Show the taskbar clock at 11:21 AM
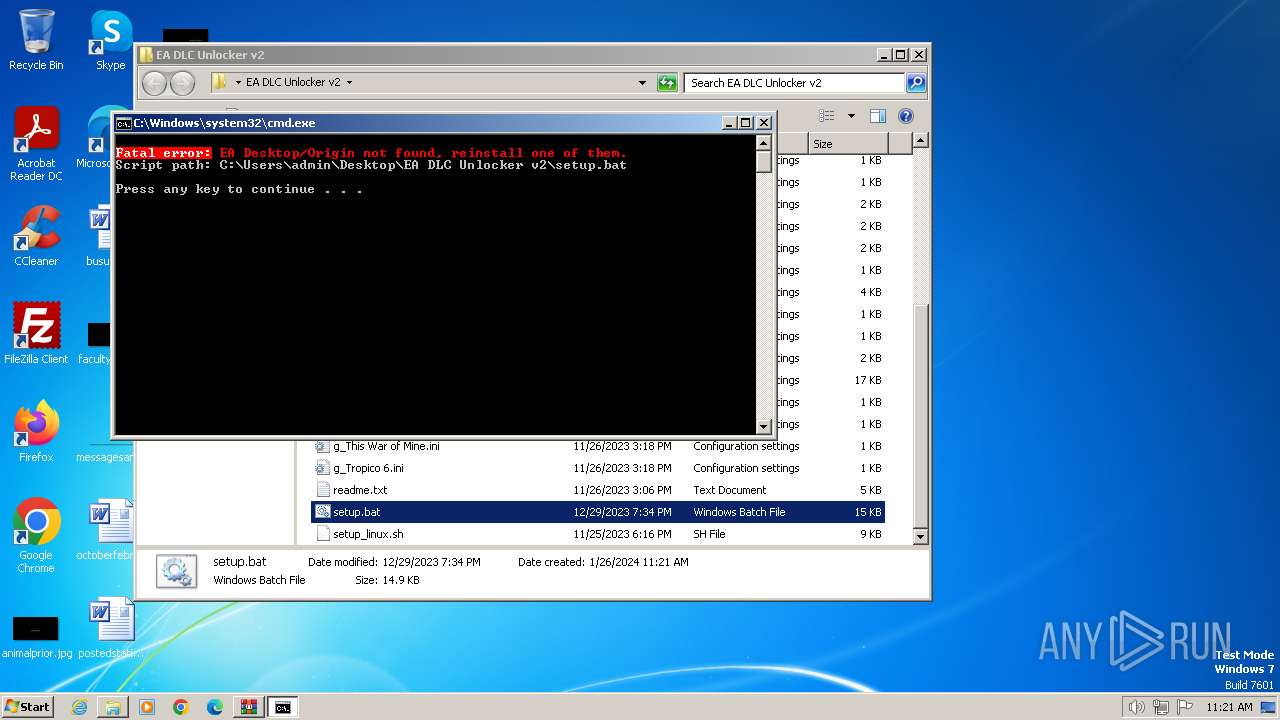 (x=1229, y=707)
